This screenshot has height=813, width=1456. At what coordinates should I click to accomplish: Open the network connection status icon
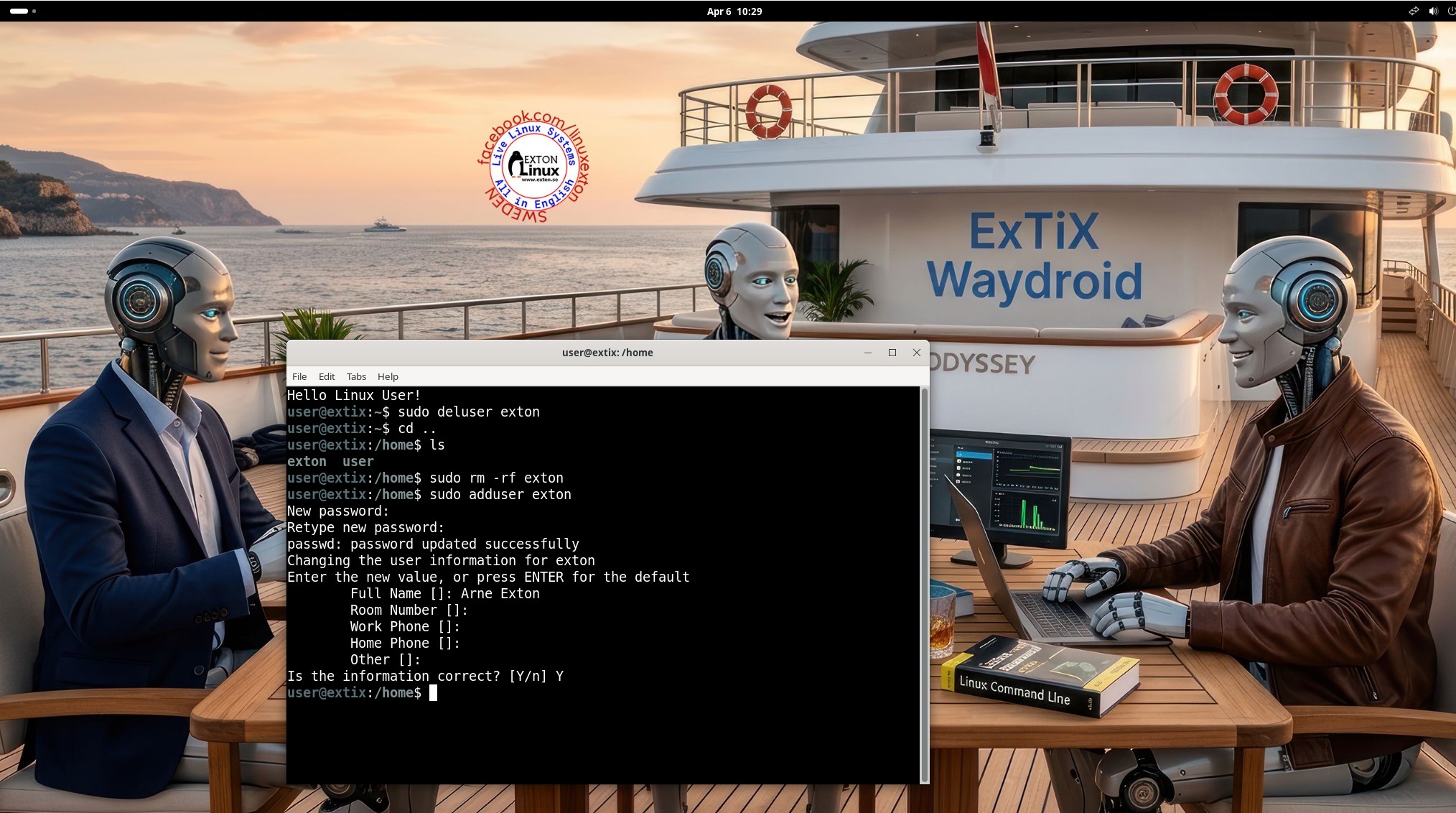[1413, 11]
